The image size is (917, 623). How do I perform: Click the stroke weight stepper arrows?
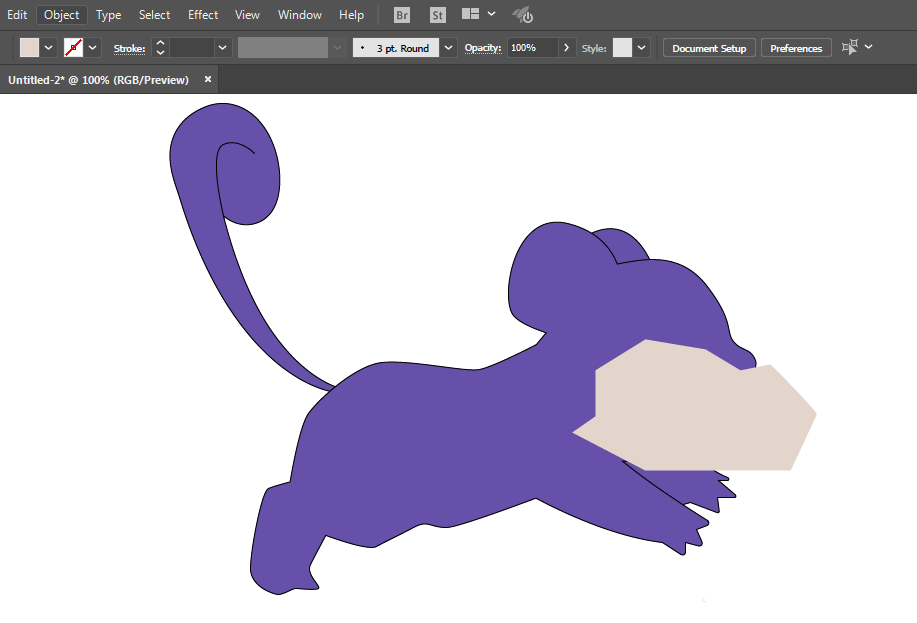coord(160,47)
